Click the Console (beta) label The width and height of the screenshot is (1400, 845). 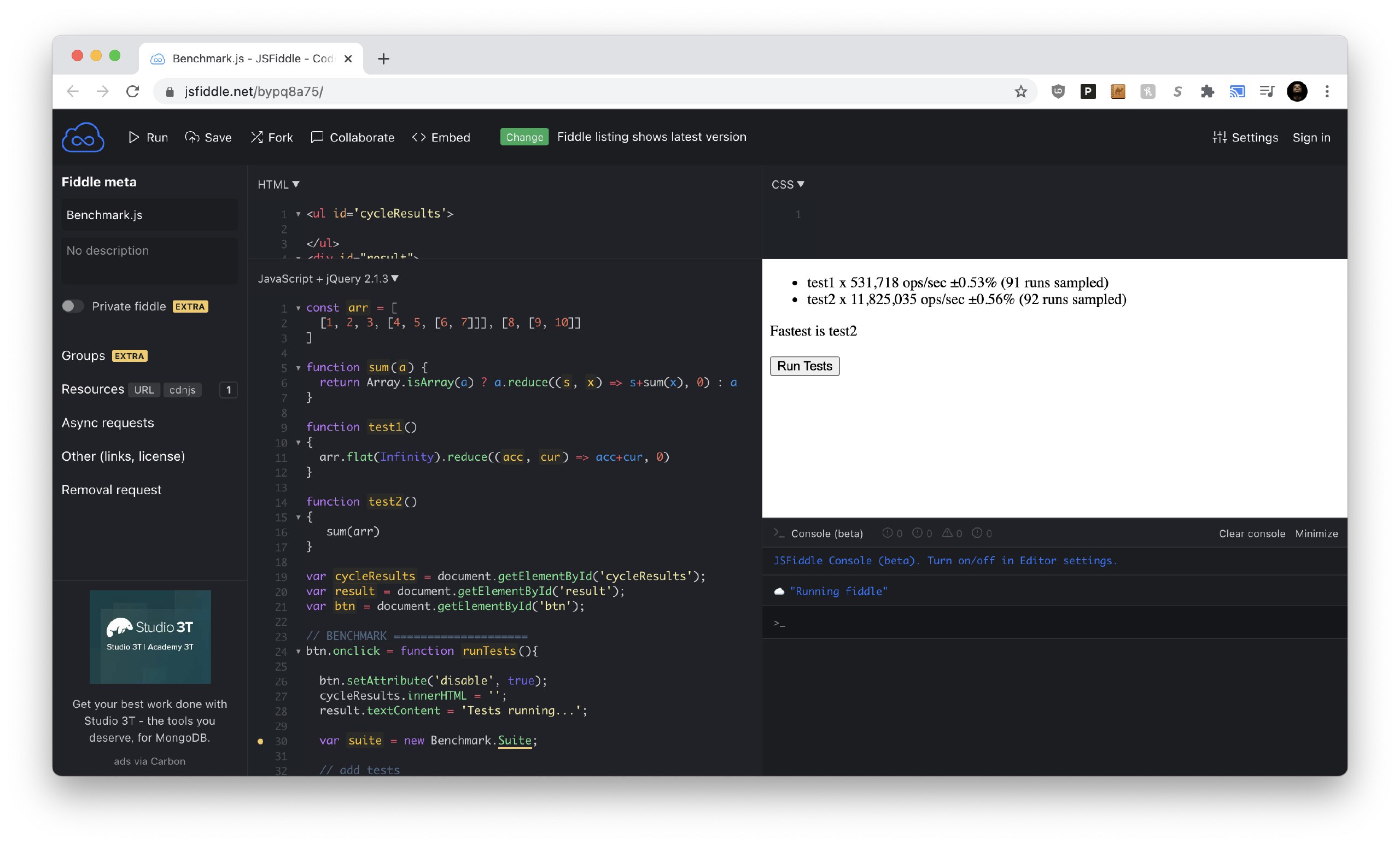[827, 533]
